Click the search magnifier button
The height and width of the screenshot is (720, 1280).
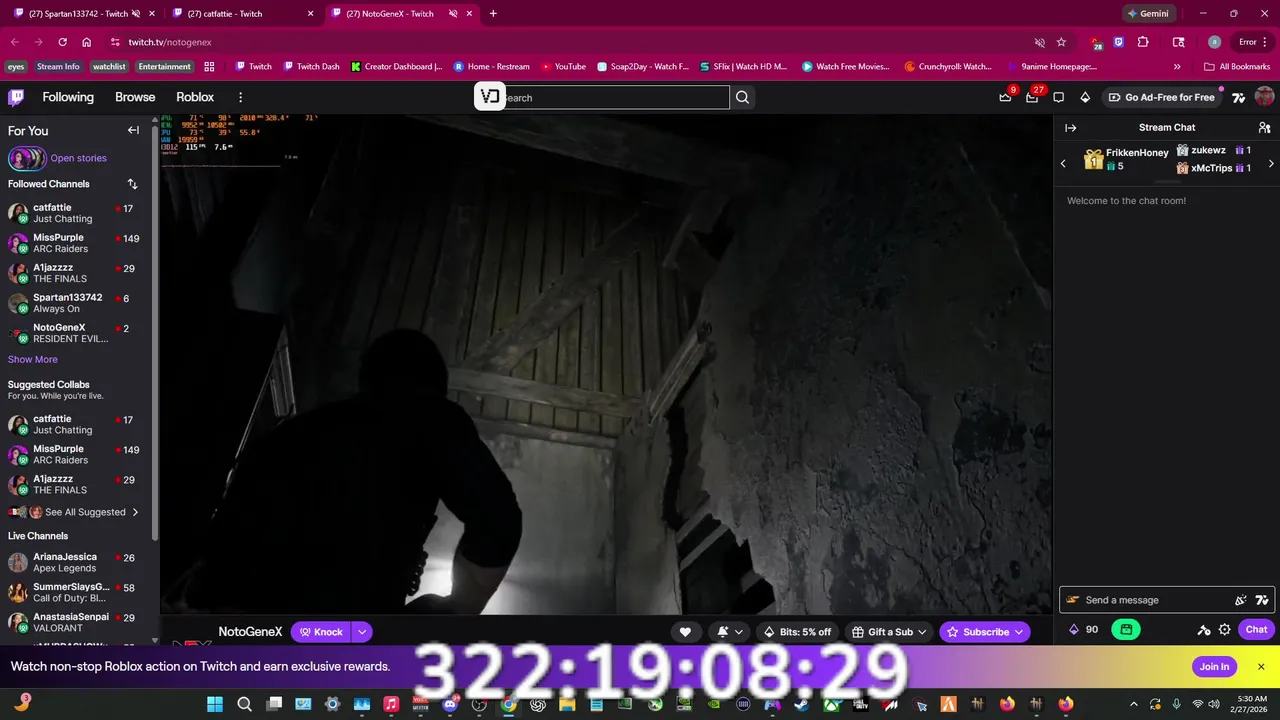(x=742, y=97)
